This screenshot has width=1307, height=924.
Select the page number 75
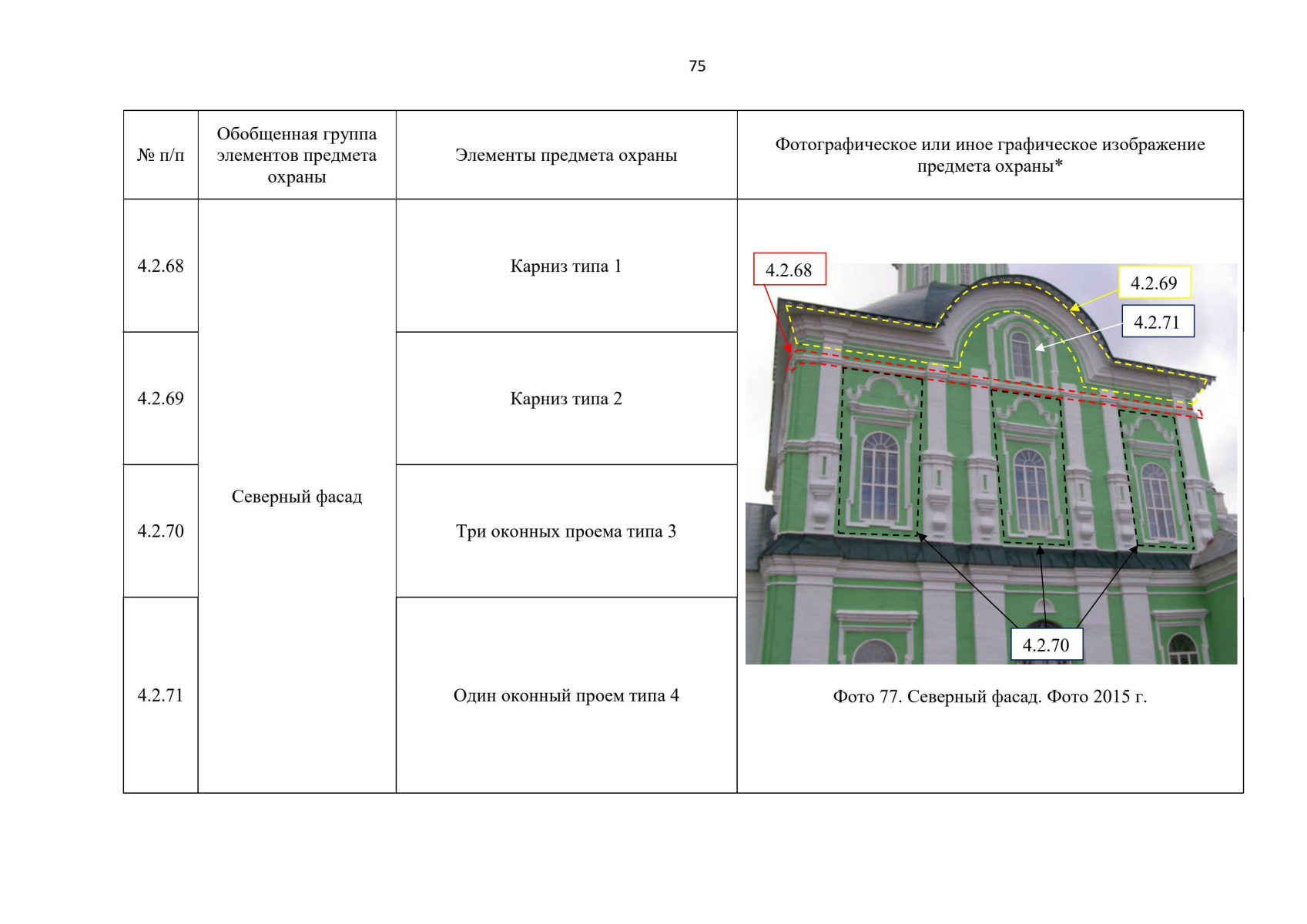pos(697,66)
